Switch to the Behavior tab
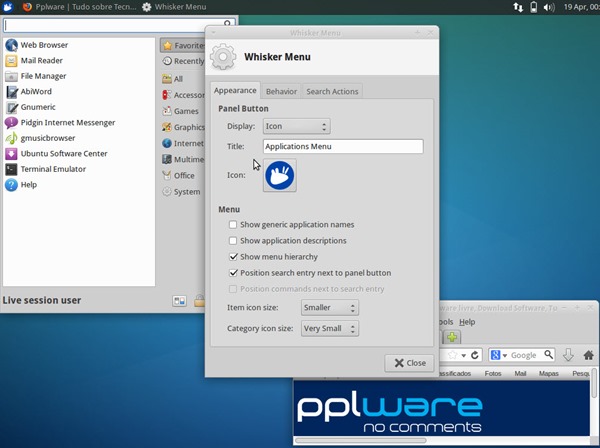Viewport: 600px width, 448px height. click(281, 91)
